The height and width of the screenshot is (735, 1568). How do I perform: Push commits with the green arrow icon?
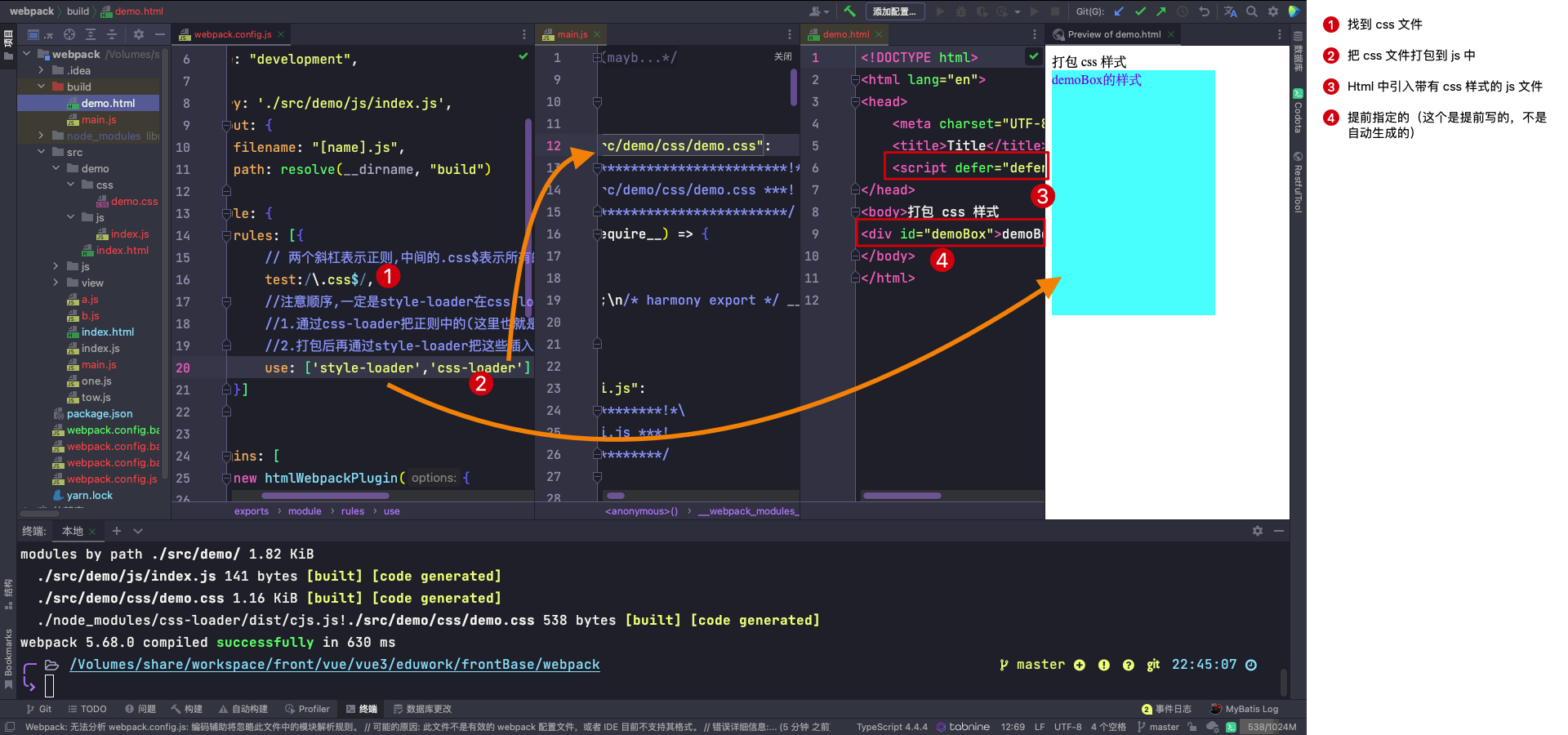(1160, 11)
